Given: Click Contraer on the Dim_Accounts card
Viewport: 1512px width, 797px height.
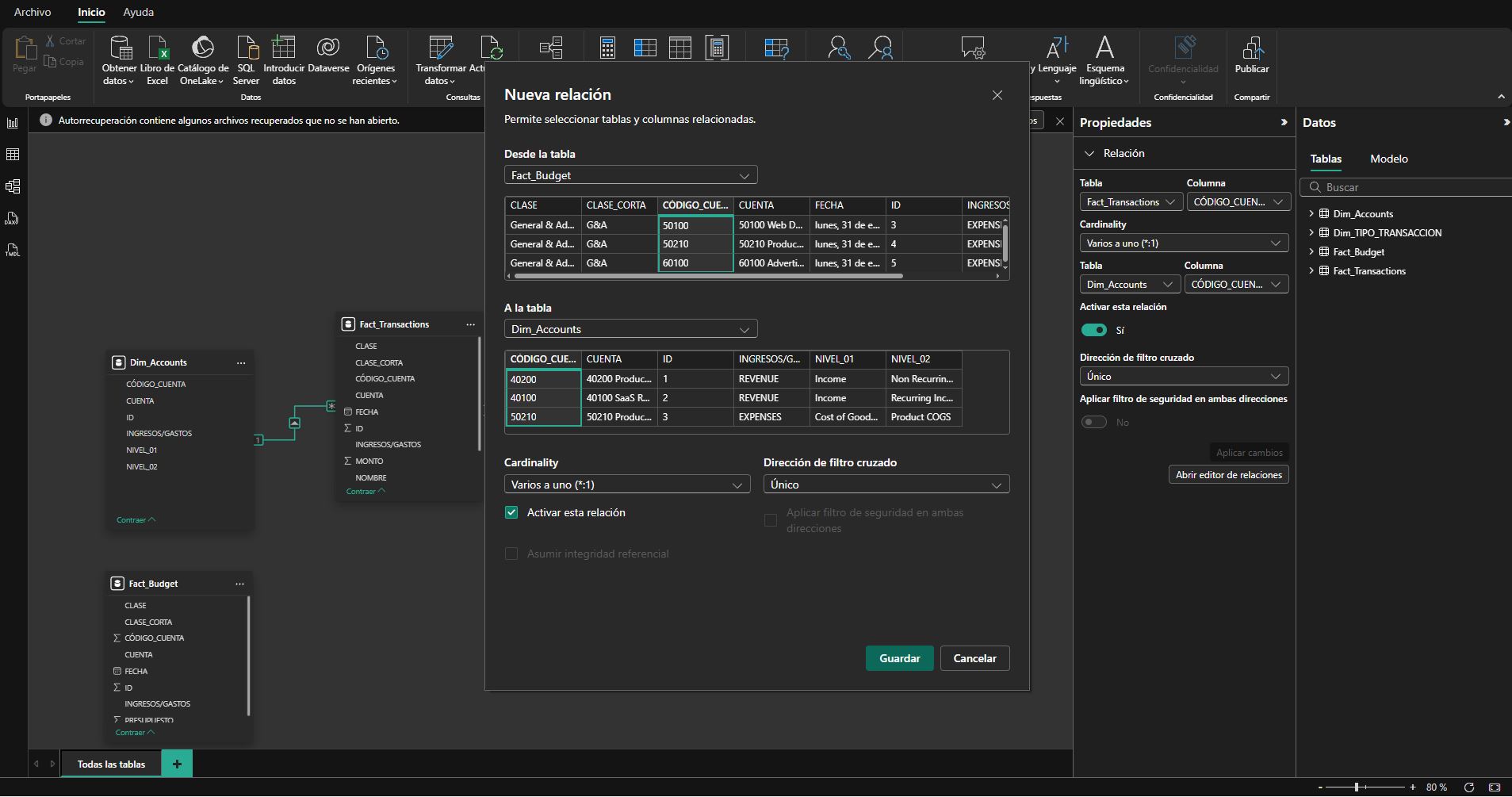Looking at the screenshot, I should (136, 520).
